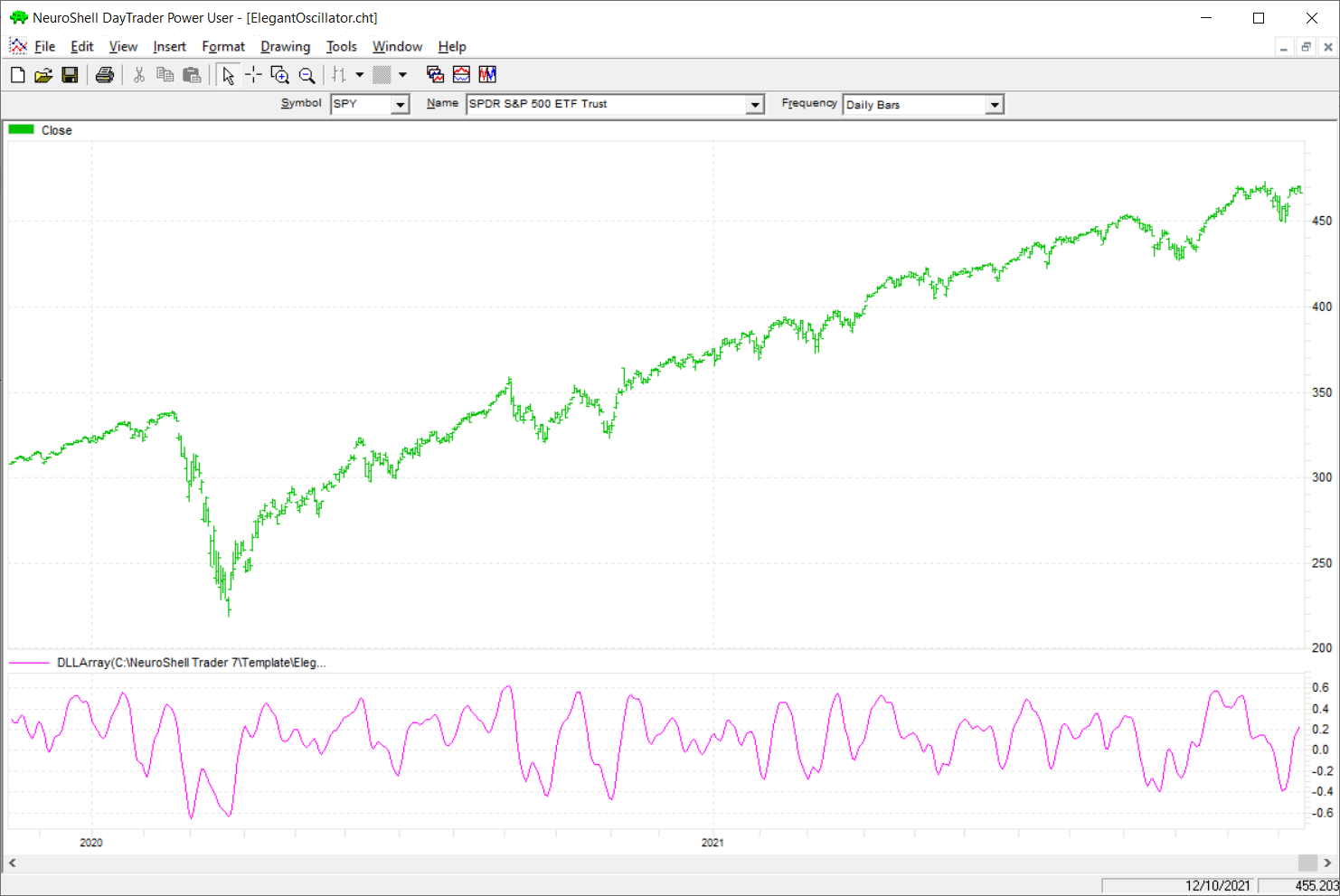Close the ElegantOscillator.cht document window
Image resolution: width=1340 pixels, height=896 pixels.
[x=1328, y=47]
